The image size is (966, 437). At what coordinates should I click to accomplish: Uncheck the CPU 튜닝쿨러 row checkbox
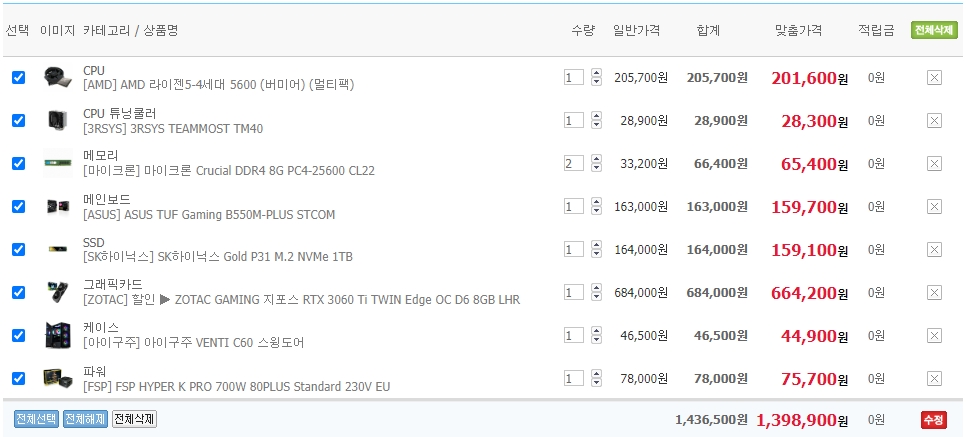tap(18, 121)
